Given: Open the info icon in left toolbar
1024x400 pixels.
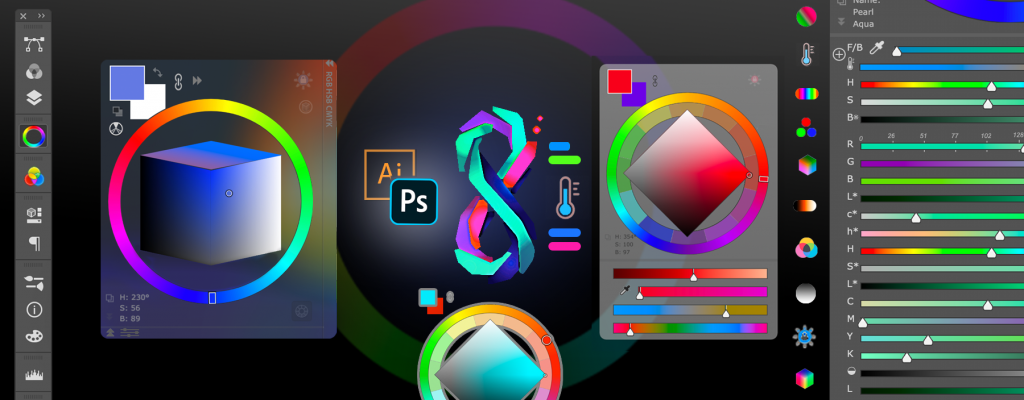Looking at the screenshot, I should pyautogui.click(x=34, y=310).
